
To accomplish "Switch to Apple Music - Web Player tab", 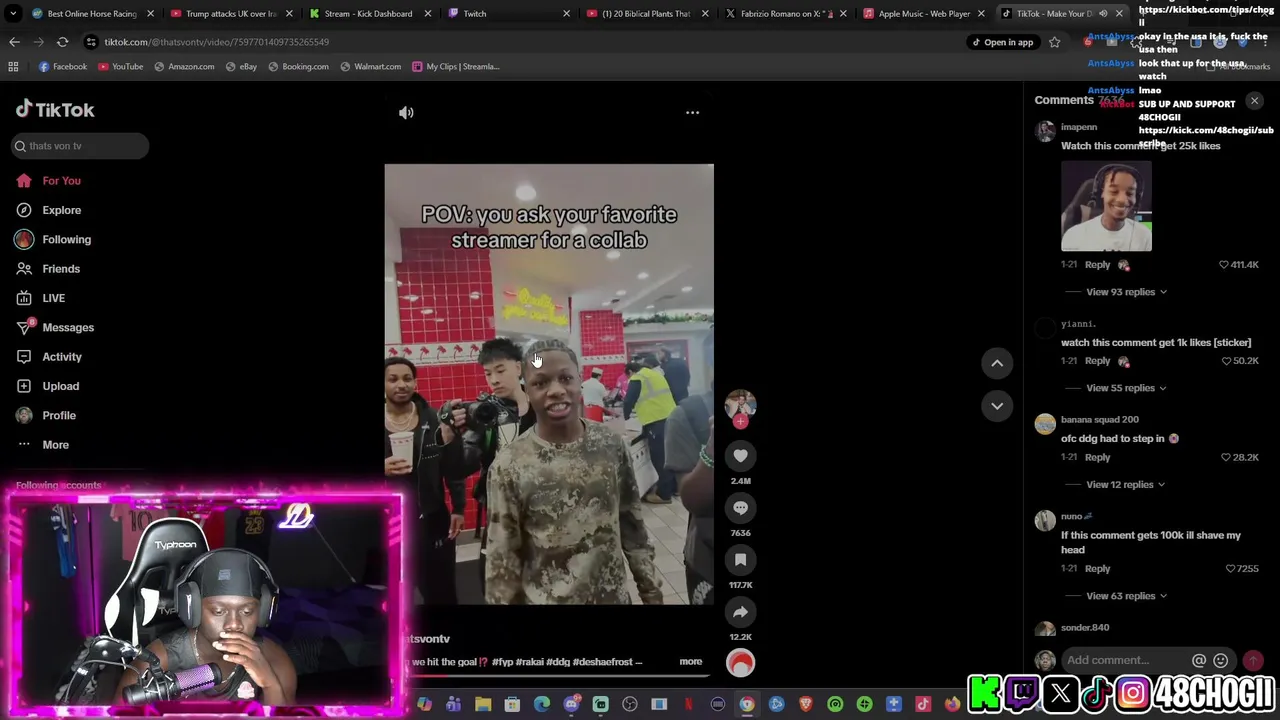I will pyautogui.click(x=924, y=14).
